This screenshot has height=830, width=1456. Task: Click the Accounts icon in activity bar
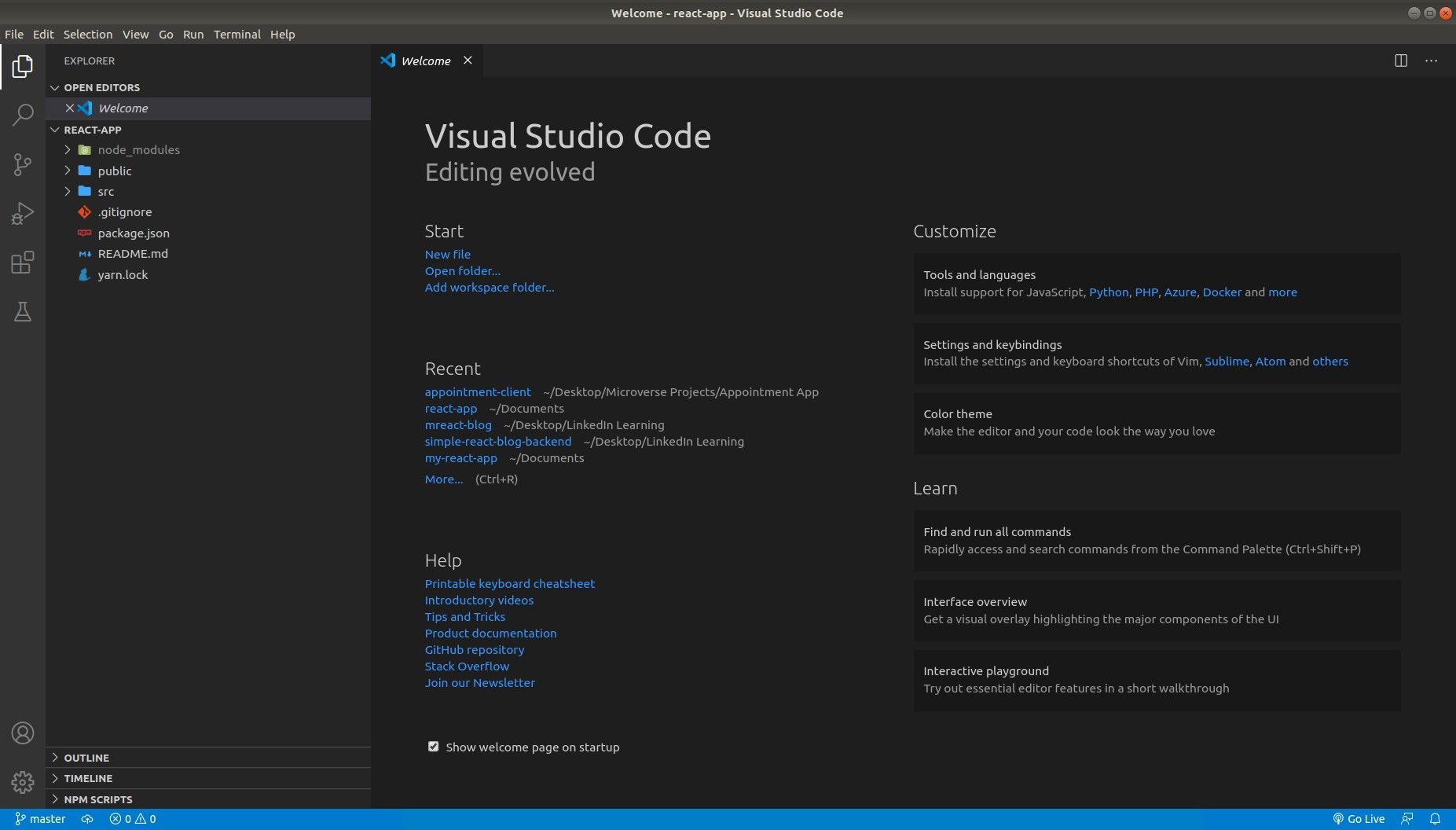pyautogui.click(x=23, y=733)
